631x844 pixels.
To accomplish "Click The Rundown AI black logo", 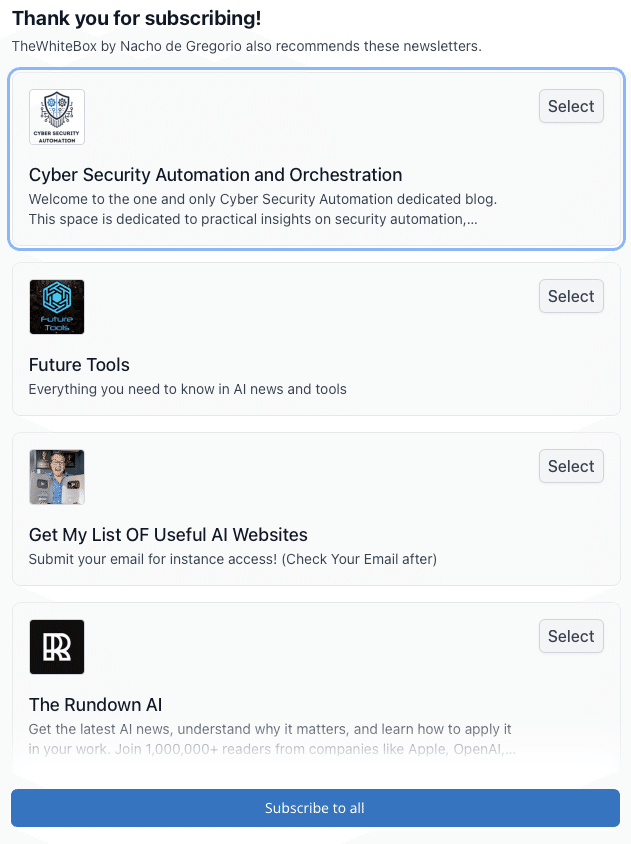I will 56,646.
